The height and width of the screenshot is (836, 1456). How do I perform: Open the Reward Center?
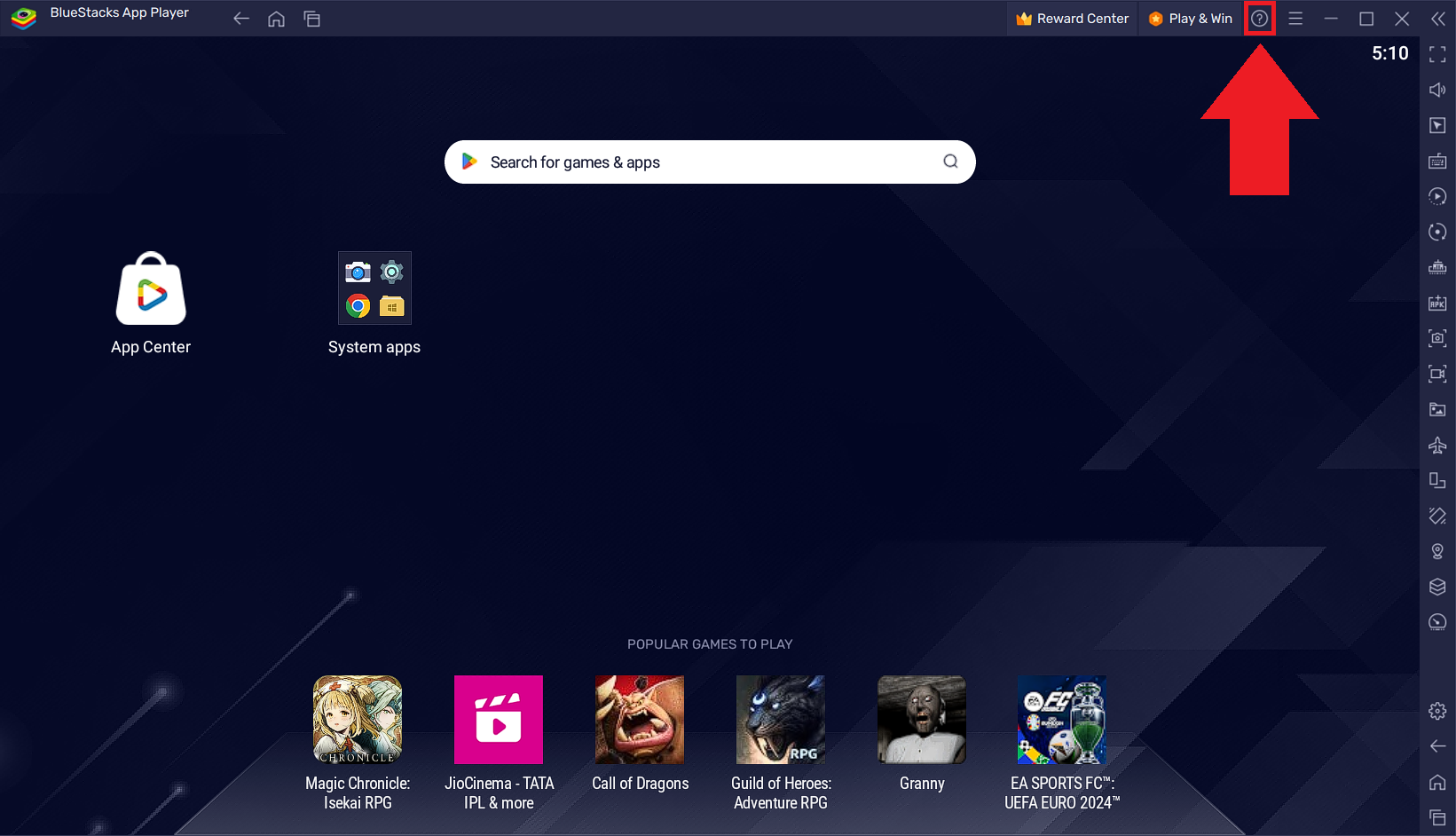(1072, 18)
